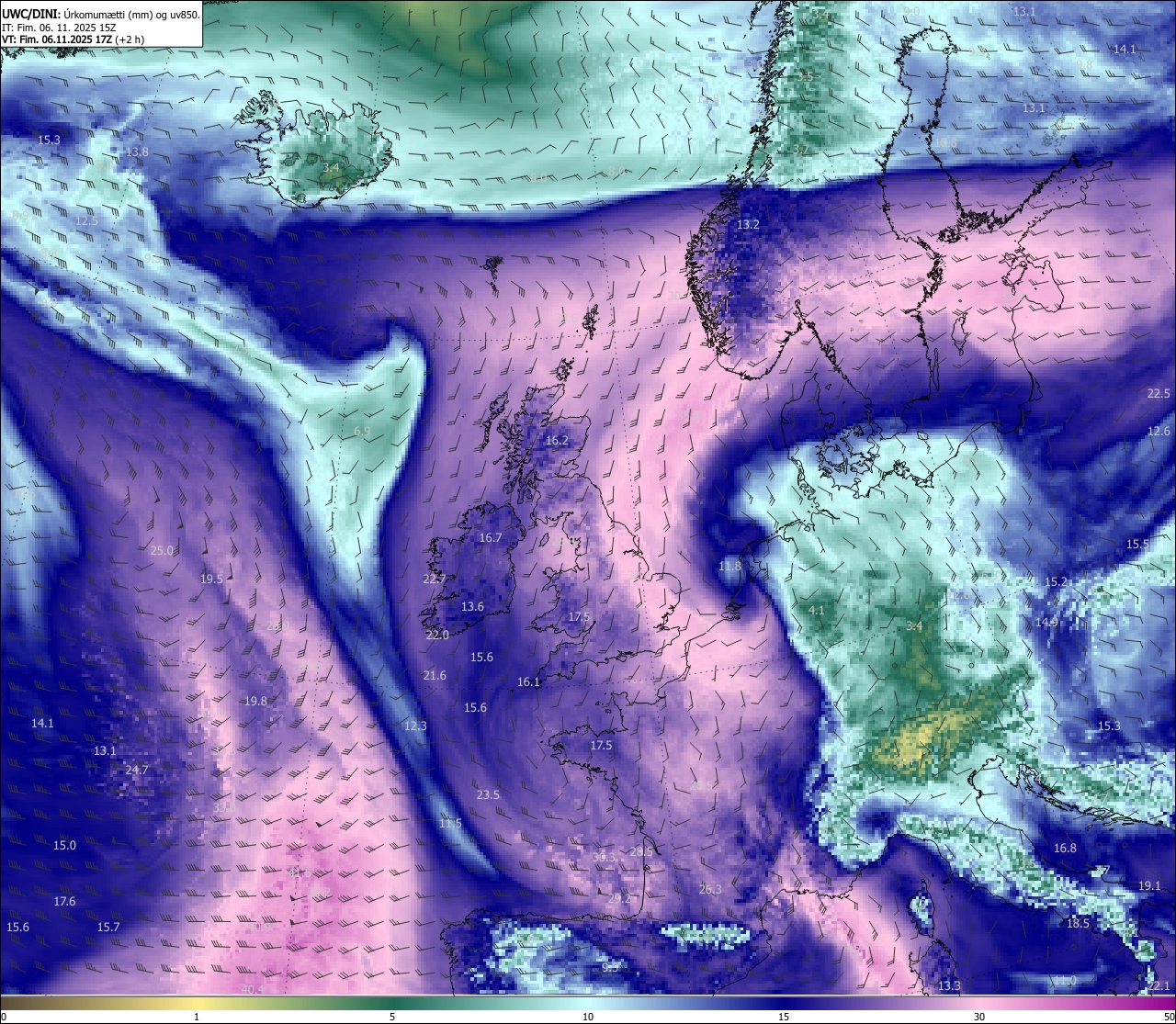The width and height of the screenshot is (1176, 1024).
Task: Click the 14.9 value on the map
Action: (1046, 623)
